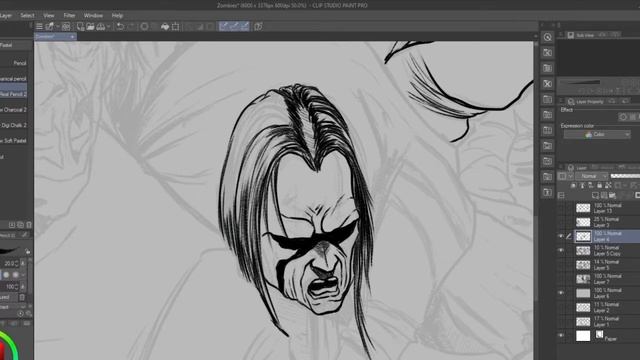Click the Save folder icon in command bar

(x=90, y=27)
